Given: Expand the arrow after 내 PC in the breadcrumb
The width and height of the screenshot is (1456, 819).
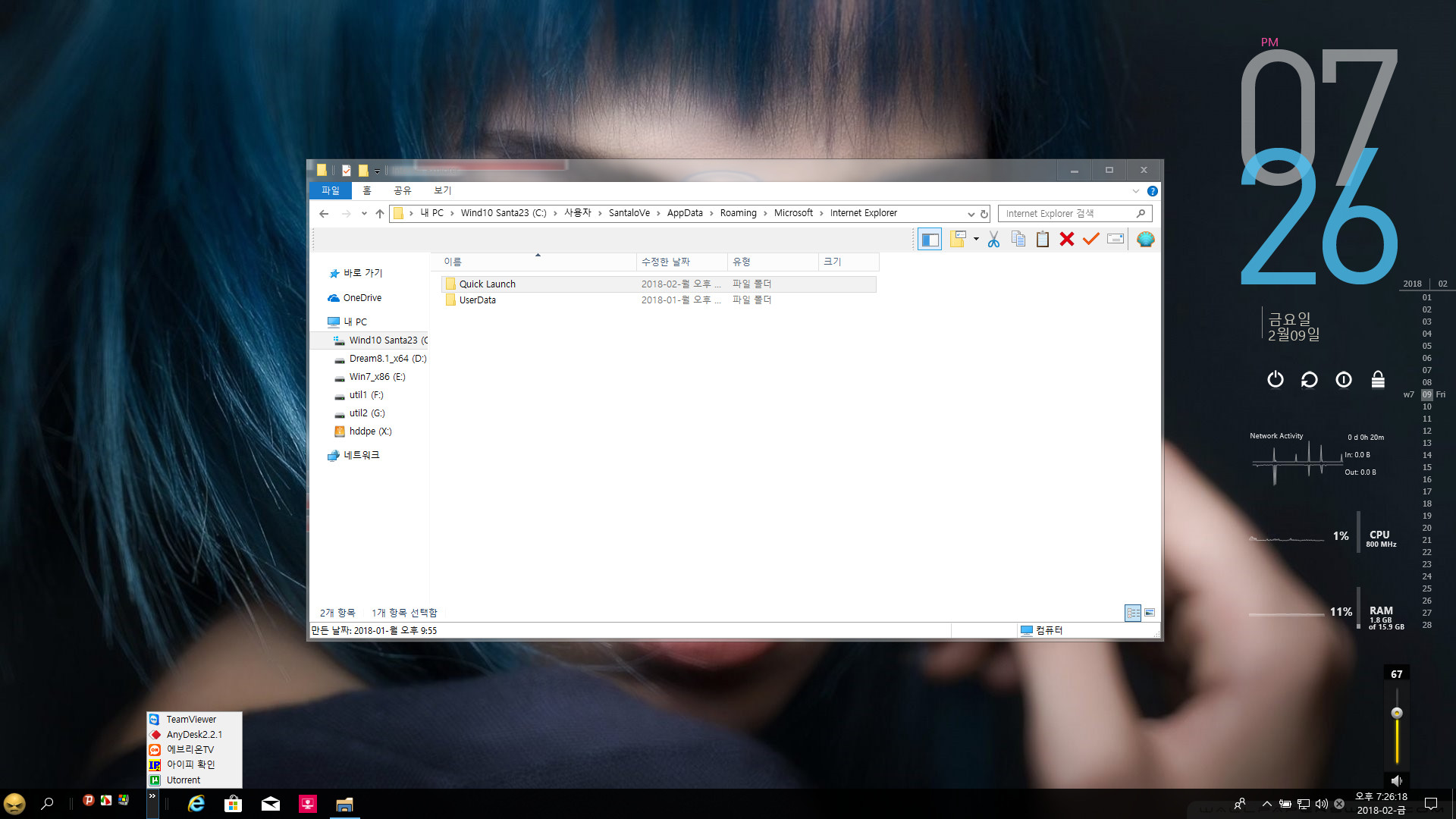Looking at the screenshot, I should pyautogui.click(x=452, y=214).
